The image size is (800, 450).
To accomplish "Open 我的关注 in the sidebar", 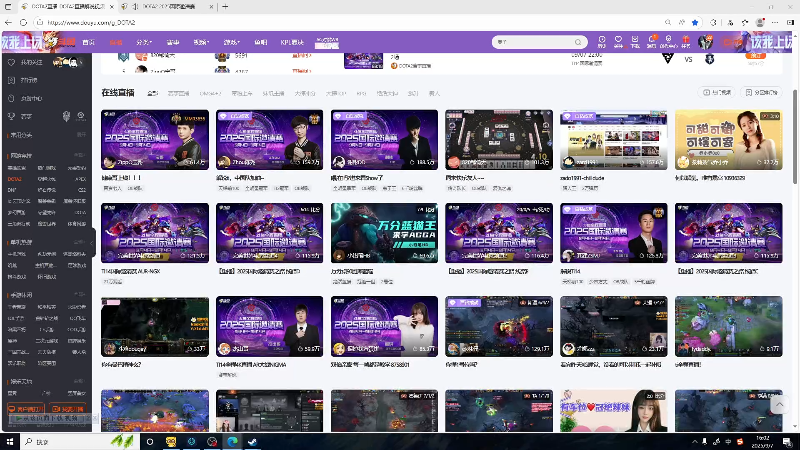I will click(x=32, y=62).
